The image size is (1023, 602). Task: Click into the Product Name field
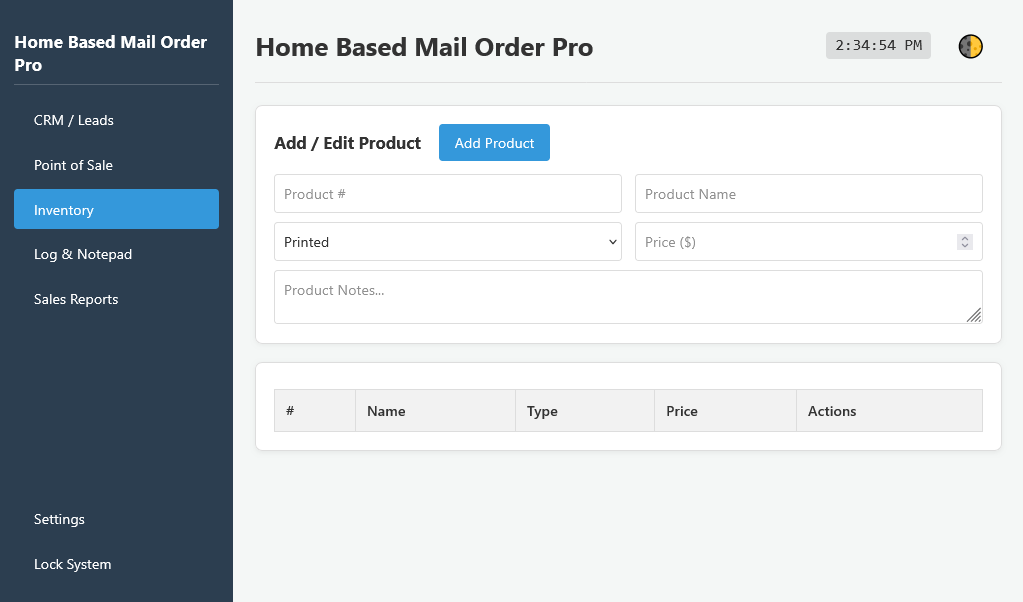click(808, 194)
